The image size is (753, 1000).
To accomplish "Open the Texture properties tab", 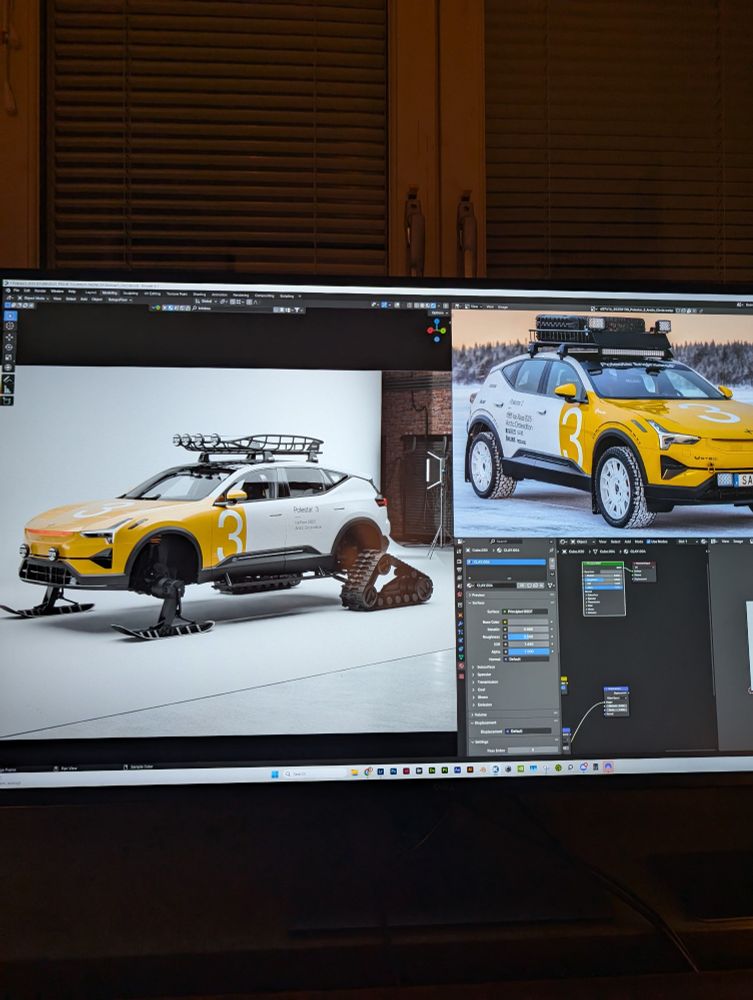I will 460,676.
